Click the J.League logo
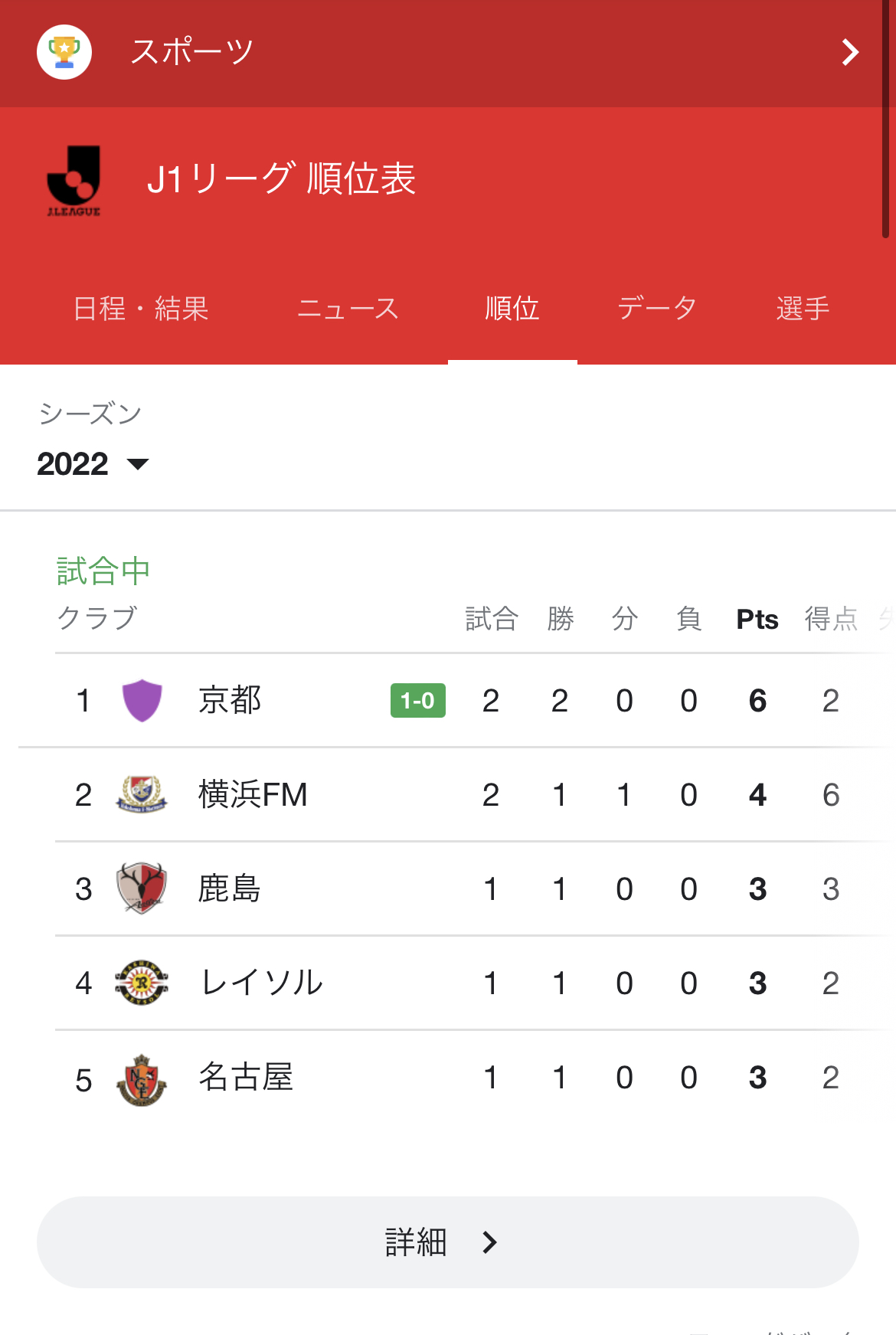 (74, 181)
